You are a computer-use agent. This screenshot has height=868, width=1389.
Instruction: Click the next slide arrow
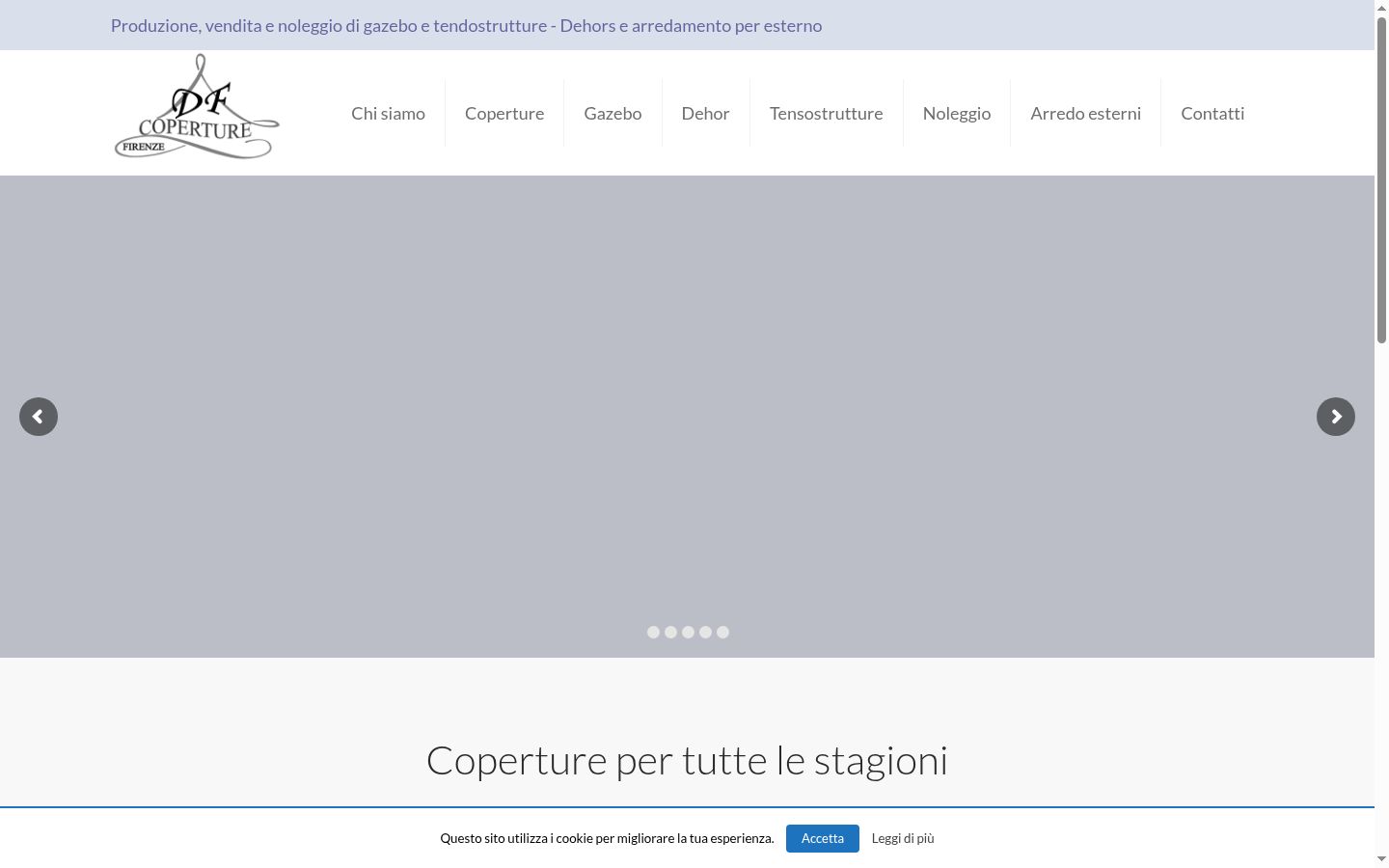[x=1336, y=417]
